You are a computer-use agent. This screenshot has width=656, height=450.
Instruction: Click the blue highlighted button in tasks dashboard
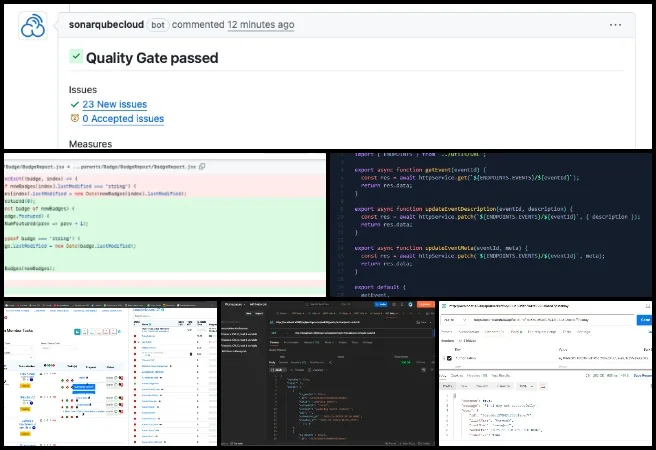84,387
